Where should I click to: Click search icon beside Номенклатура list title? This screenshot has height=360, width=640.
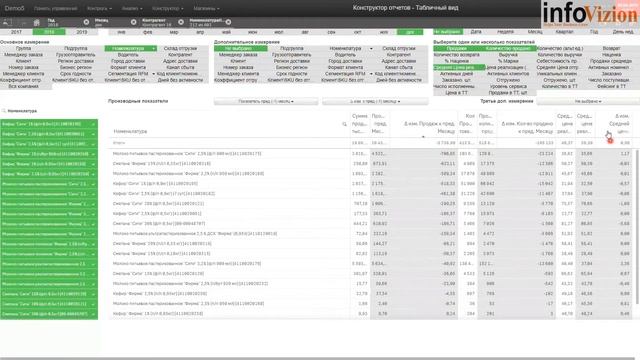[x=4, y=111]
